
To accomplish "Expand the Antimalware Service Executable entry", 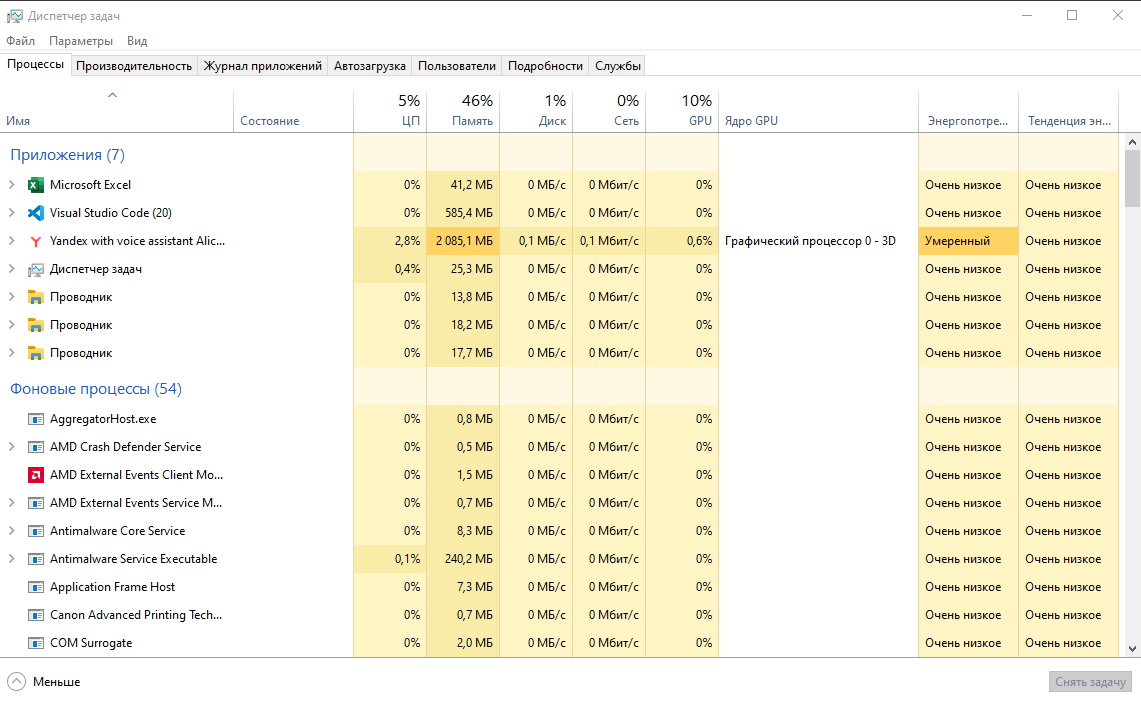I will pos(12,559).
